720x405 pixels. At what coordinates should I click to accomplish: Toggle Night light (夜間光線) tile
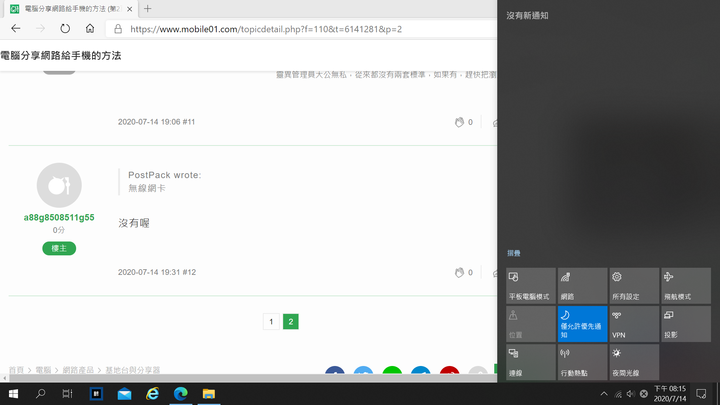coord(634,362)
